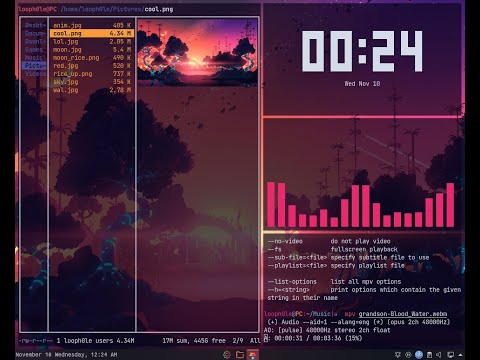Open the clipboard tray icon

tap(429, 355)
